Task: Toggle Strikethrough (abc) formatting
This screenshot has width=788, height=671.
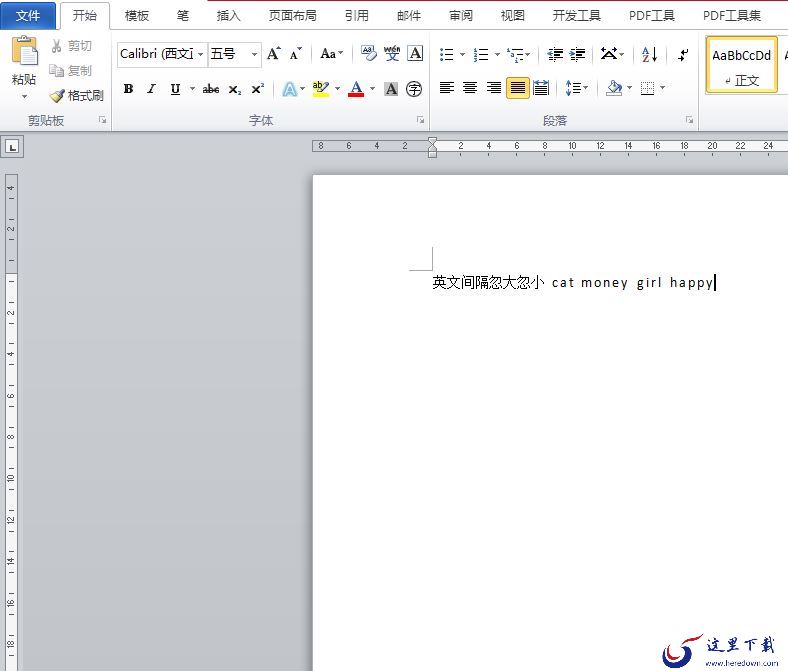Action: [x=211, y=89]
